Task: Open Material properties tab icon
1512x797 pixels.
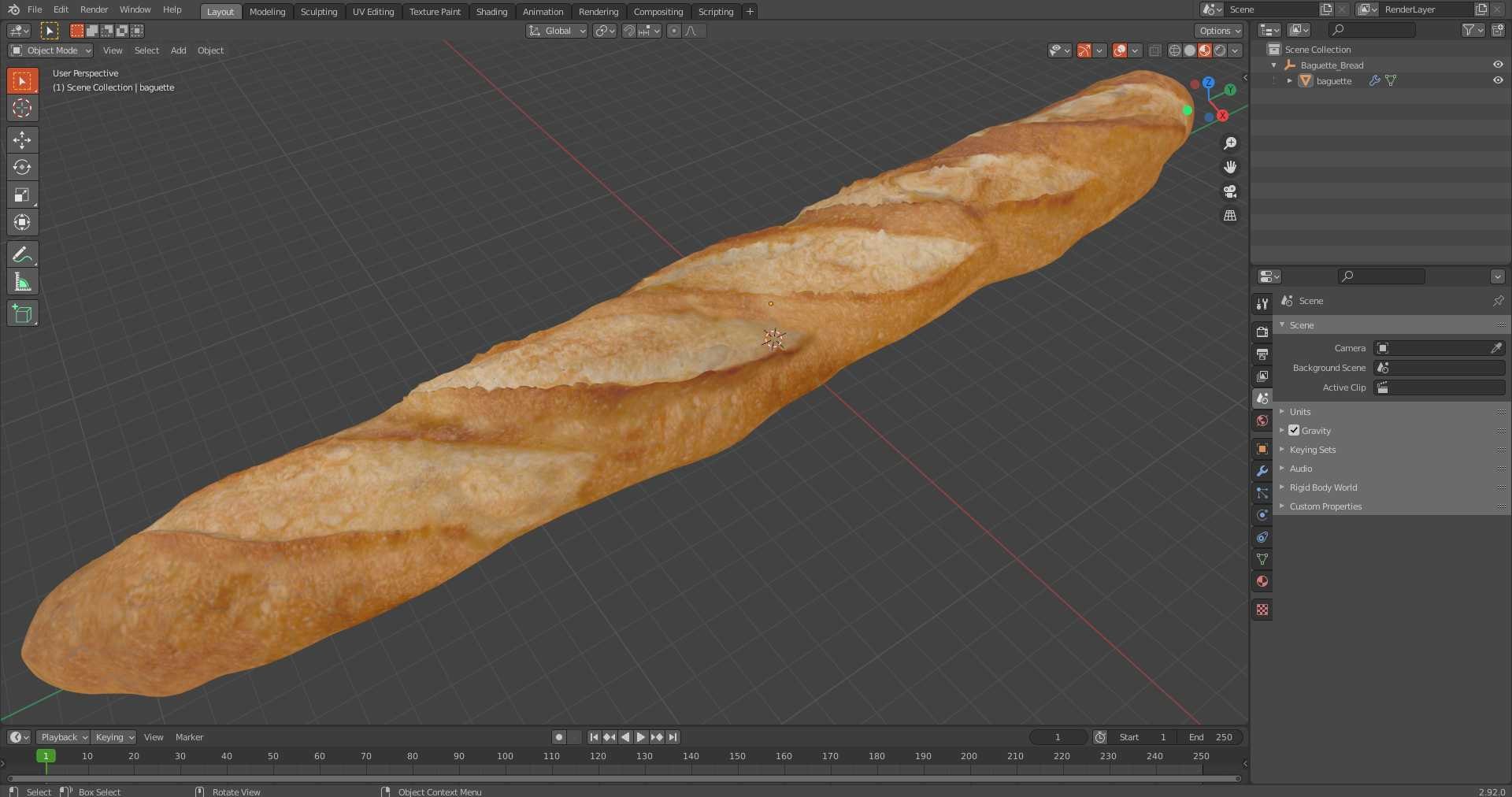Action: (x=1262, y=581)
